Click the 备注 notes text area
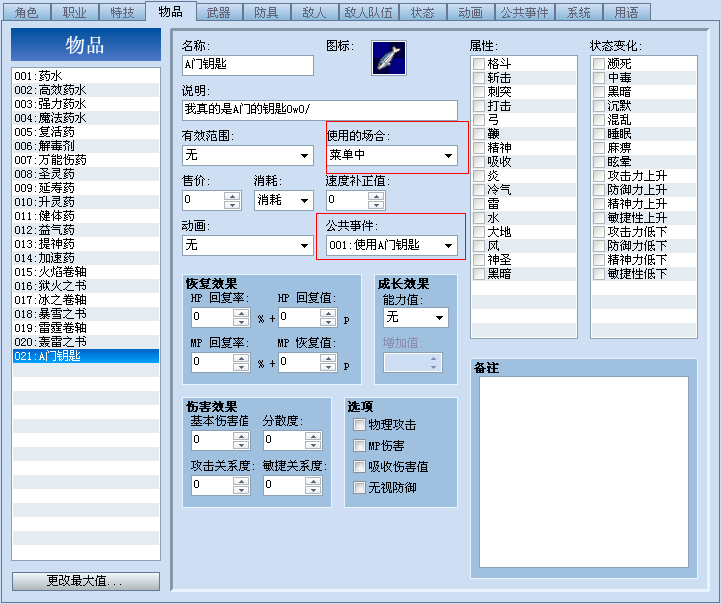 584,472
